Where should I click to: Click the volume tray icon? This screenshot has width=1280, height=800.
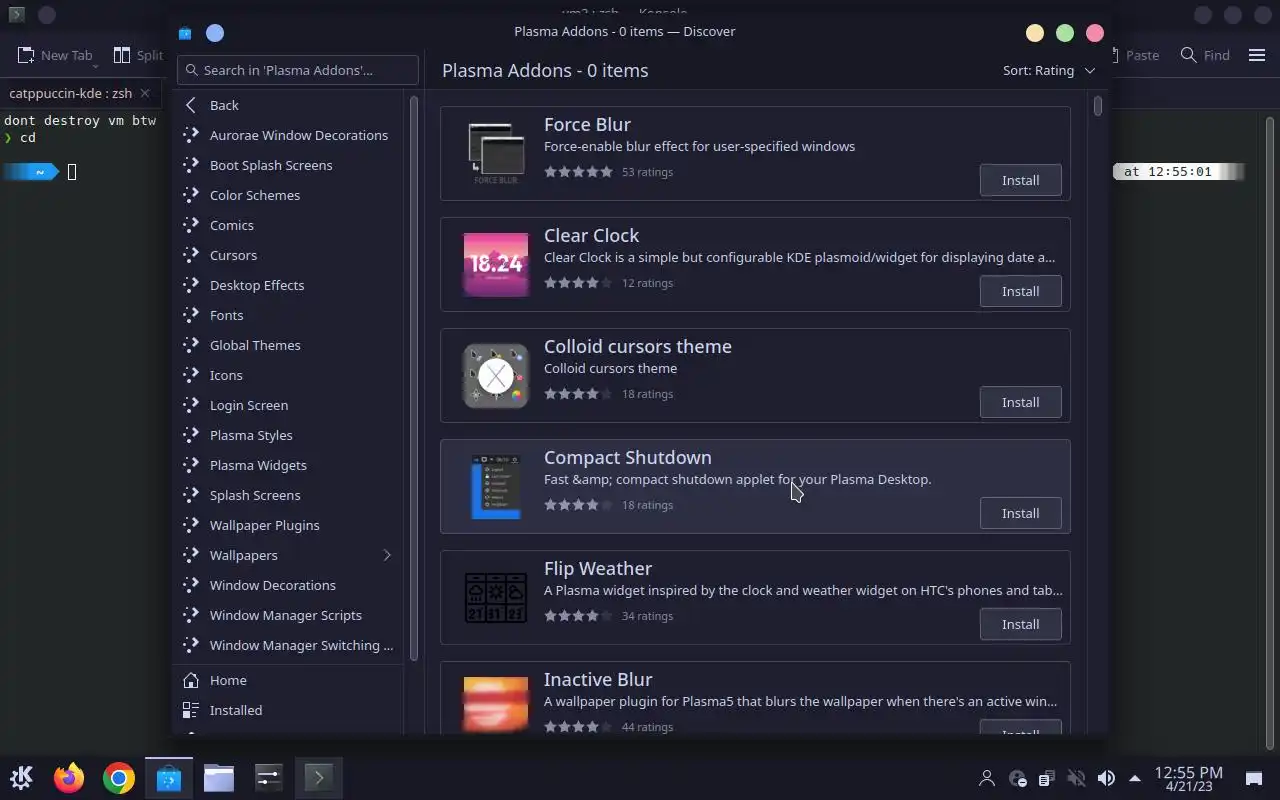click(1106, 778)
